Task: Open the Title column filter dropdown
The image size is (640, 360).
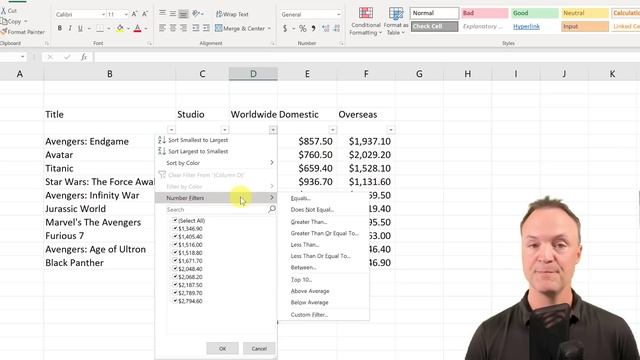Action: 171,129
